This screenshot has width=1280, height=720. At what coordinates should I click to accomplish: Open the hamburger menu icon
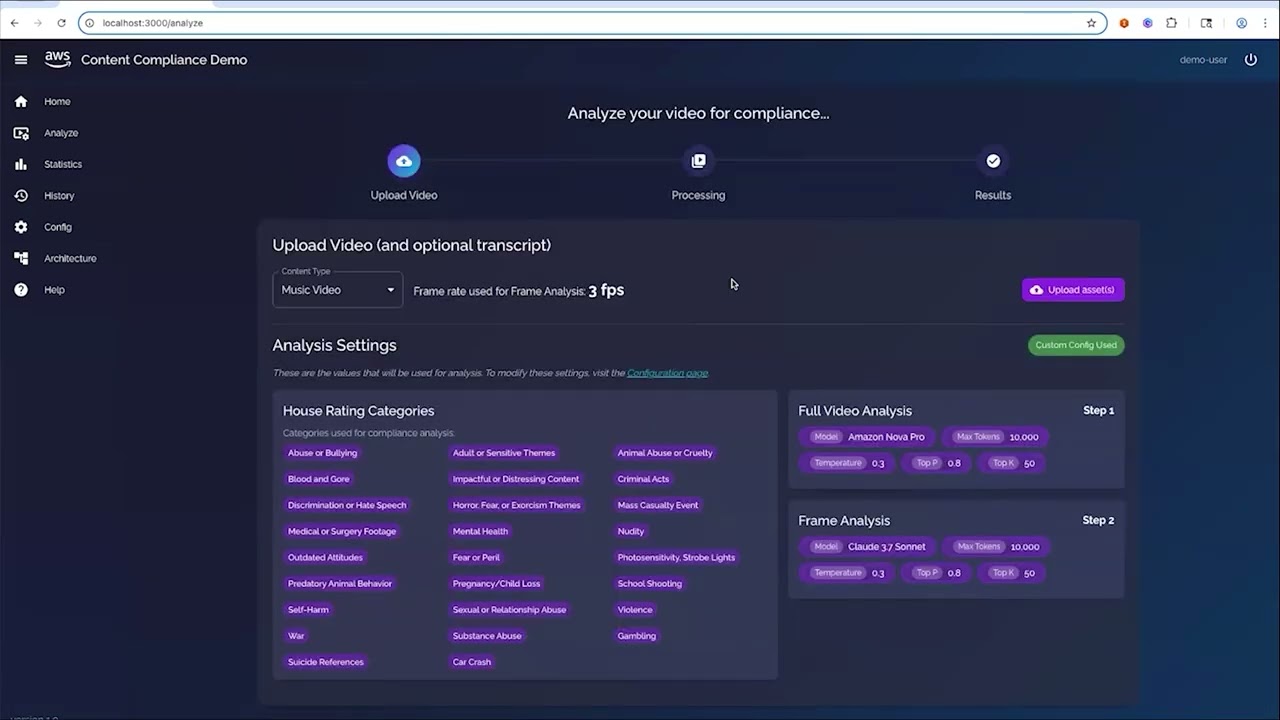click(21, 60)
